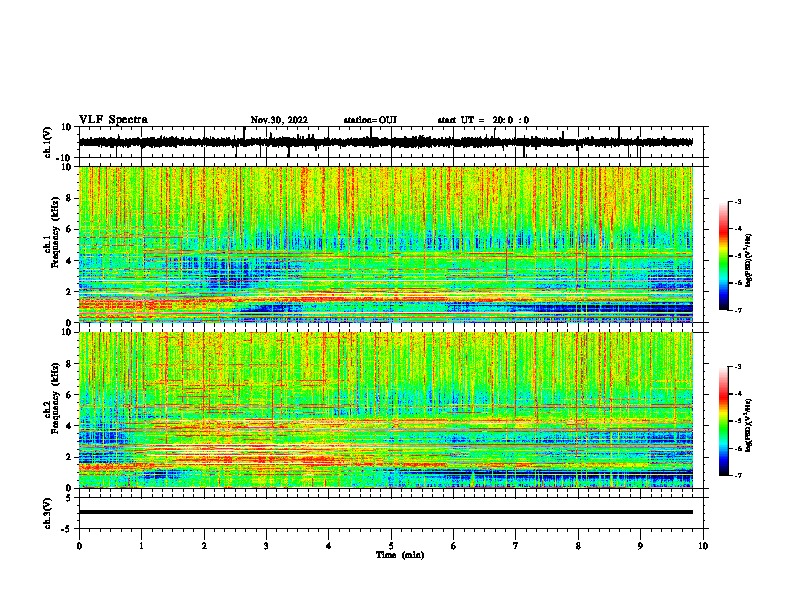Click the time axis tick label '0'
The height and width of the screenshot is (612, 792).
(x=79, y=546)
